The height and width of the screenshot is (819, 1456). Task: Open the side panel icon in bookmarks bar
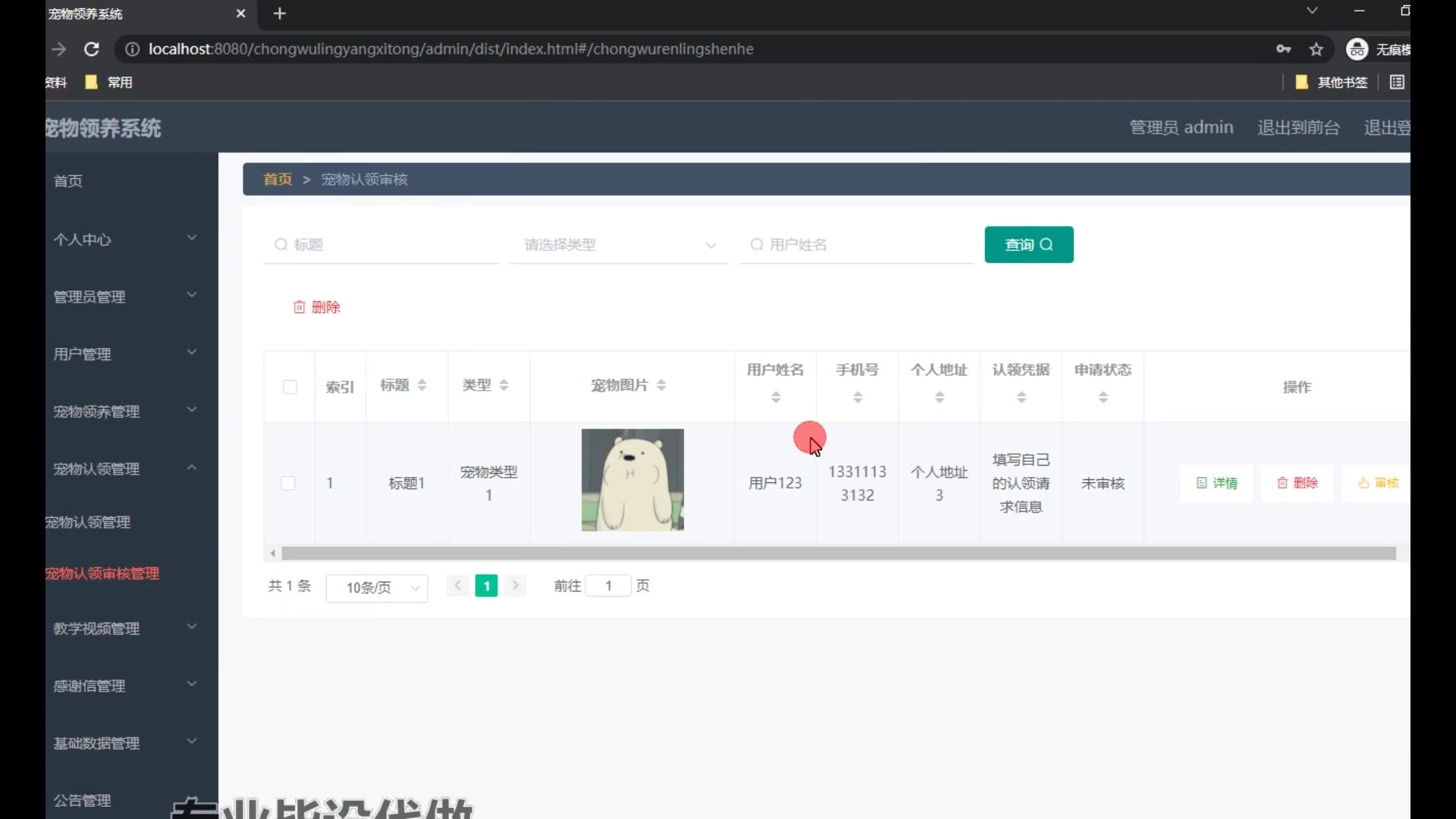pos(1397,82)
